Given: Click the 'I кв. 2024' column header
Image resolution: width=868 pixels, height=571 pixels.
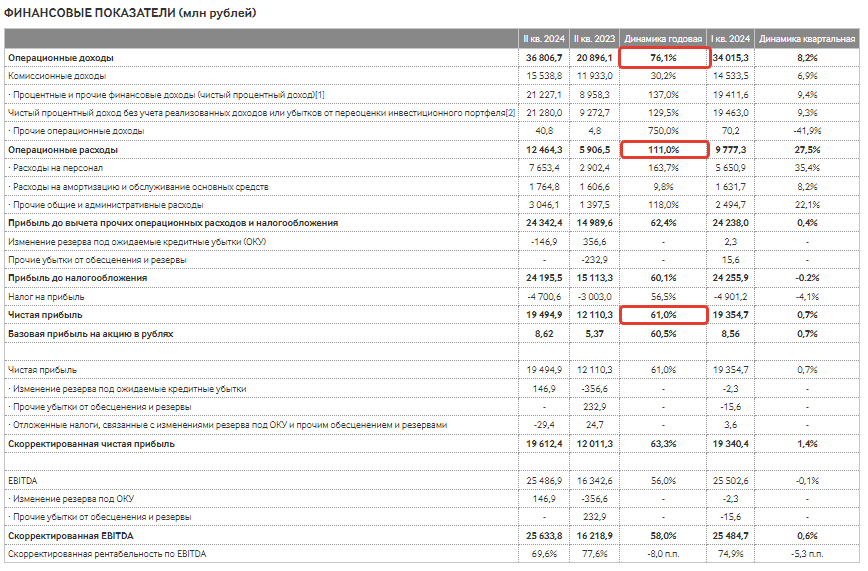Looking at the screenshot, I should click(x=731, y=39).
